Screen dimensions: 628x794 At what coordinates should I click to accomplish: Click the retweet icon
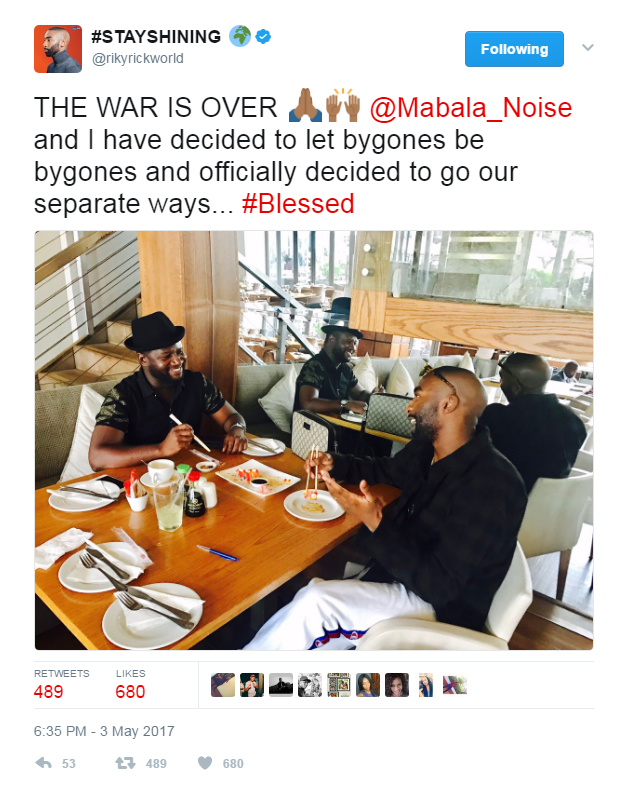[125, 763]
